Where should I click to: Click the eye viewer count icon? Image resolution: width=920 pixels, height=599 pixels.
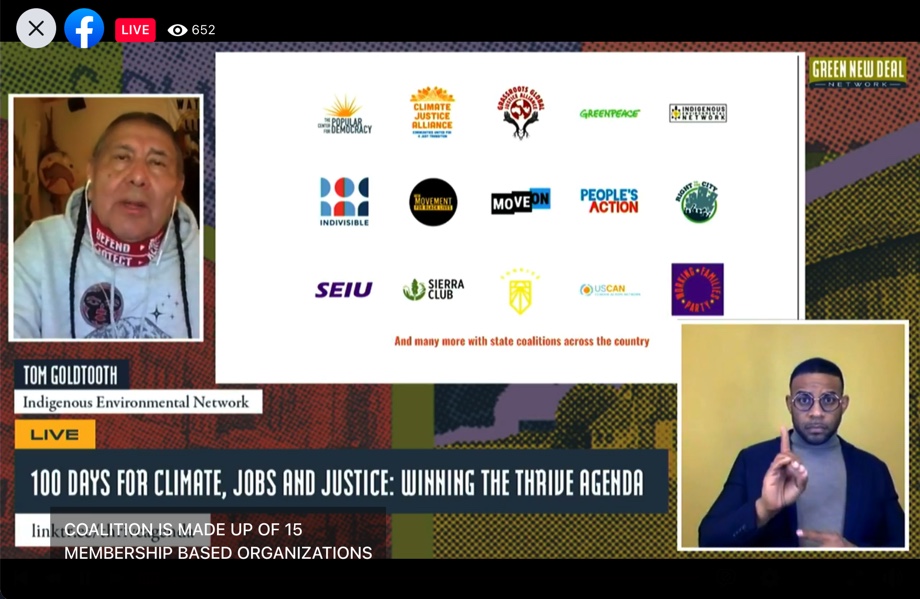(177, 30)
